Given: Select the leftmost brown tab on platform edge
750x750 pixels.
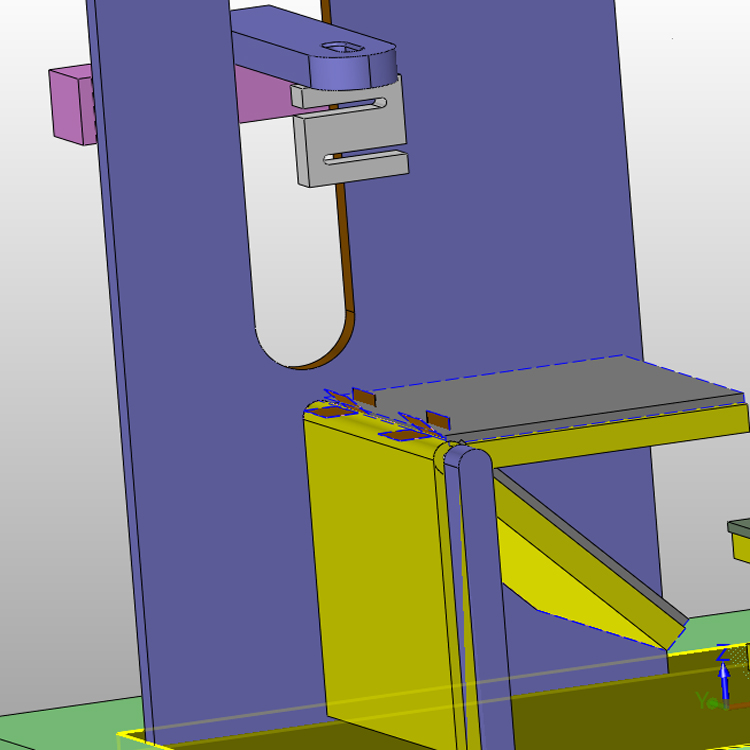Looking at the screenshot, I should [364, 397].
